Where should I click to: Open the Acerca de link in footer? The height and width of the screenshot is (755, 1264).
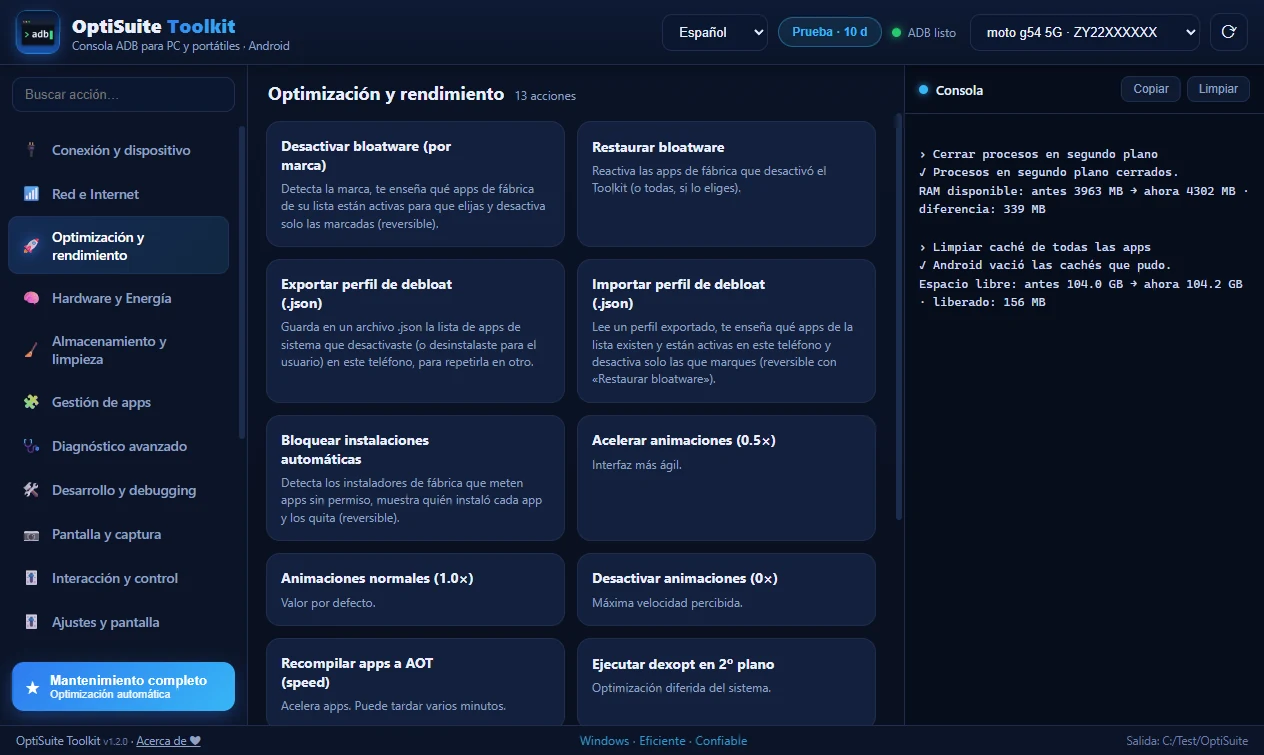click(168, 741)
